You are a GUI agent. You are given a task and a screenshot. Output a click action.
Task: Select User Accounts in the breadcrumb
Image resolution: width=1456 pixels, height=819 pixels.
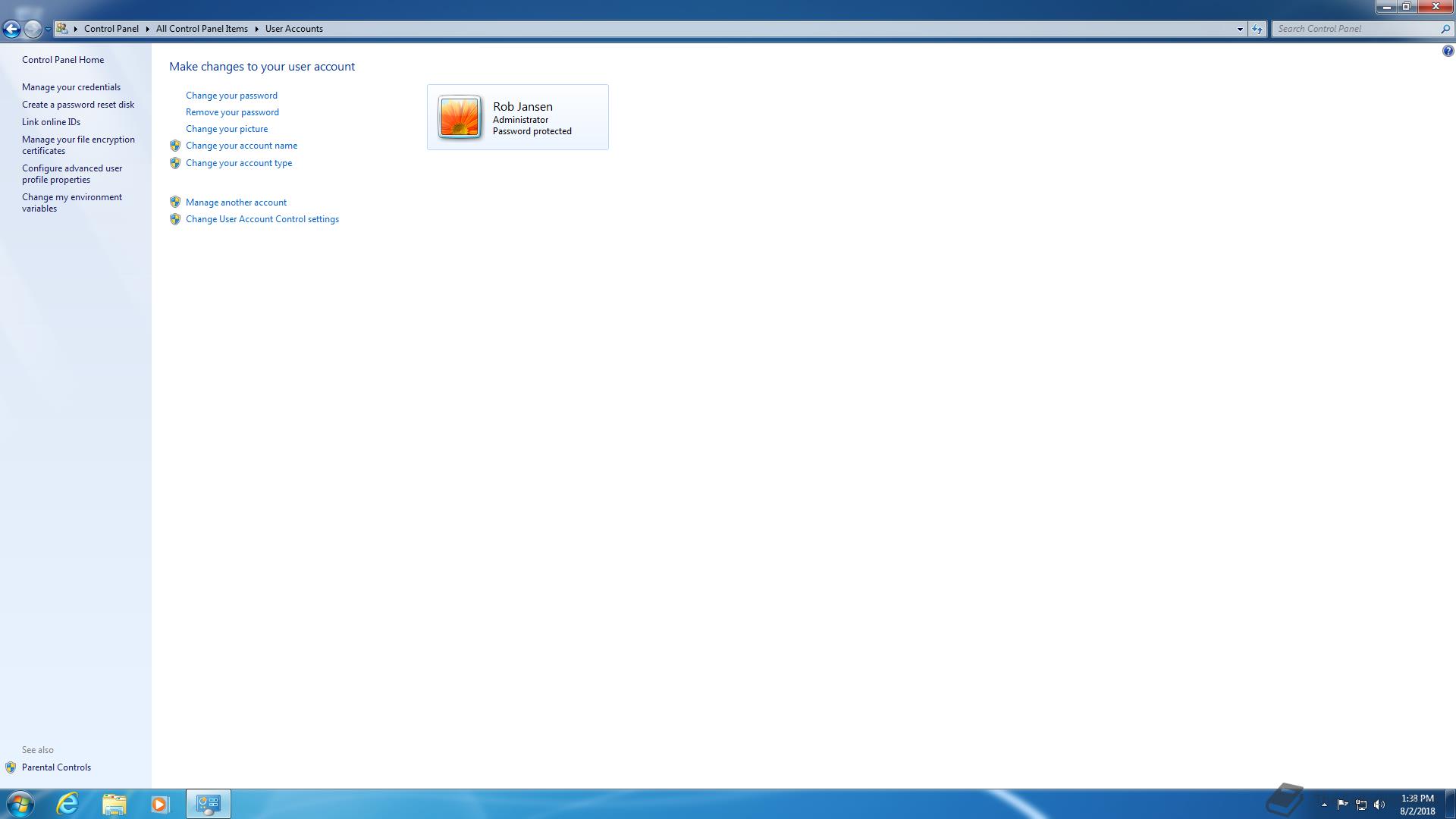294,29
